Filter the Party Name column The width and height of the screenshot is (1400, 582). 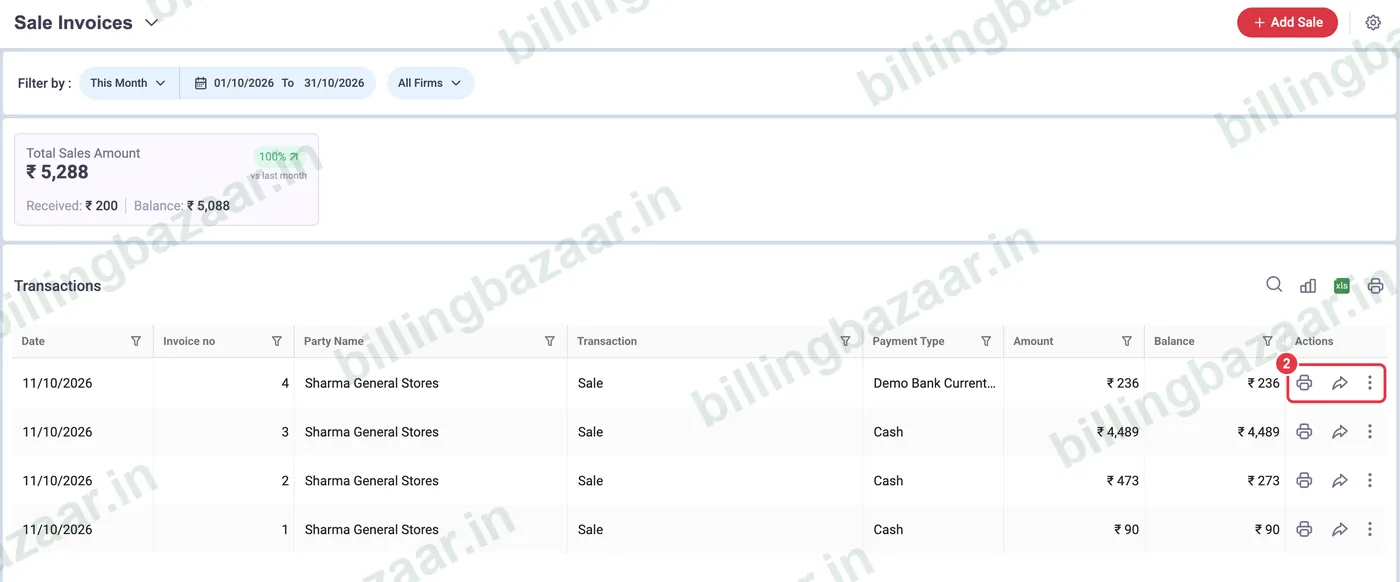[x=550, y=341]
